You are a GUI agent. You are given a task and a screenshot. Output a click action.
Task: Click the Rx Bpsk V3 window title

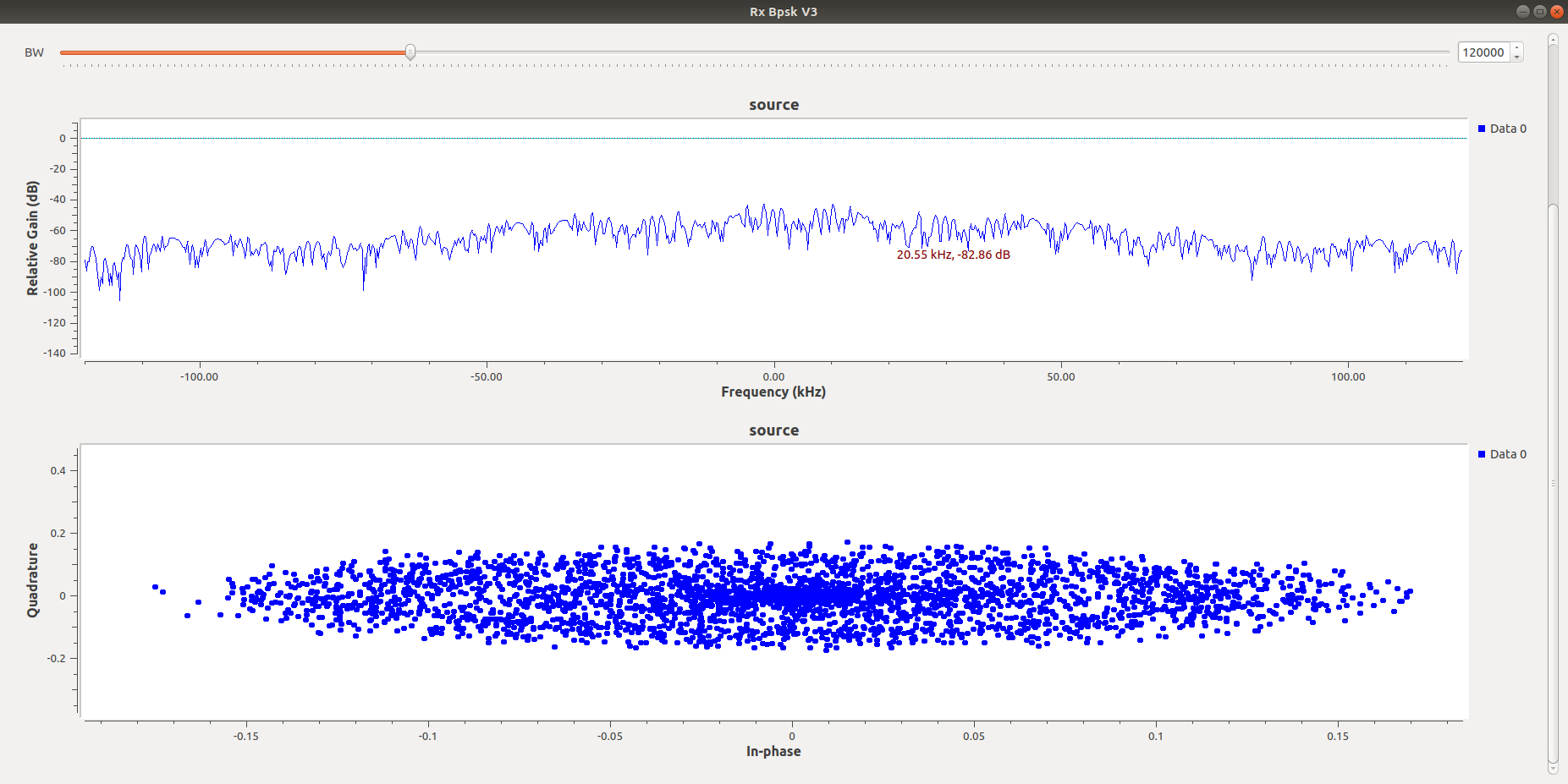click(784, 12)
